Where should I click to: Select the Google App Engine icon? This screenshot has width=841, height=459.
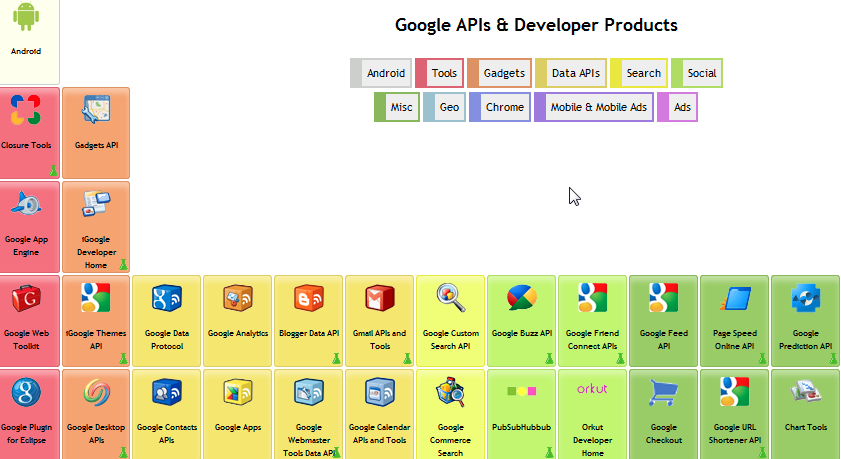26,204
